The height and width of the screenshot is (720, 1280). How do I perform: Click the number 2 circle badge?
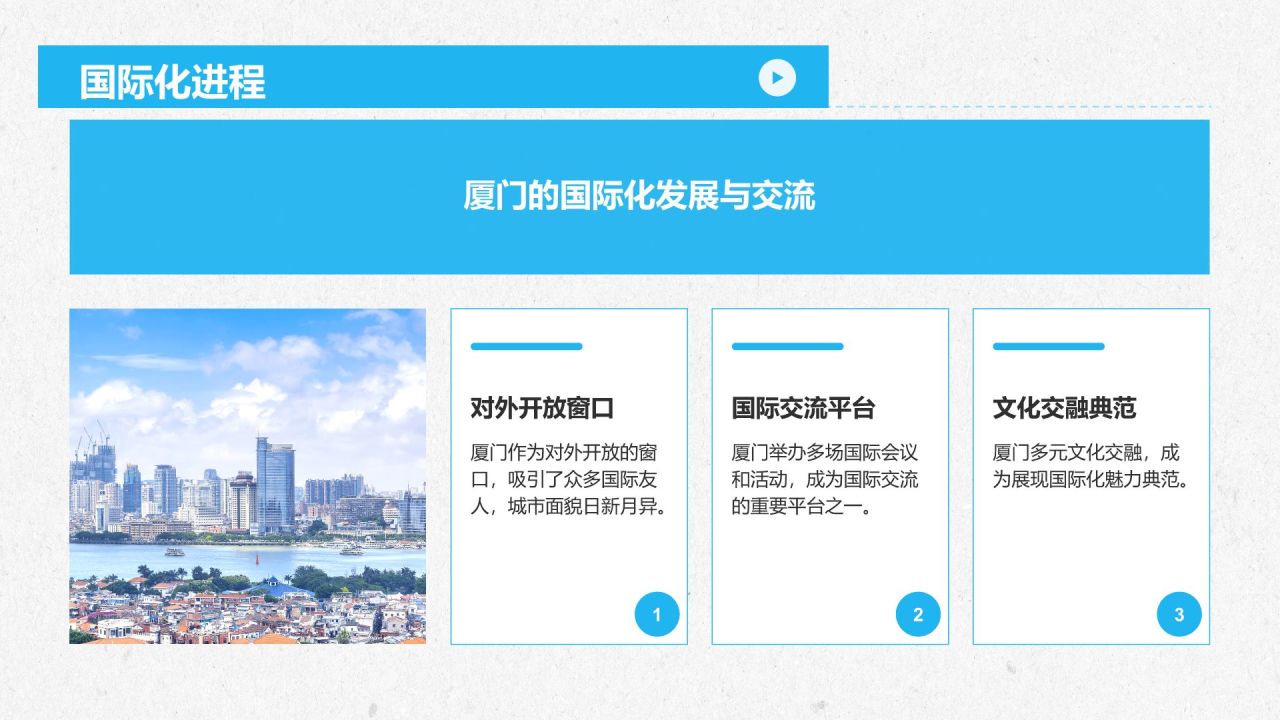918,615
